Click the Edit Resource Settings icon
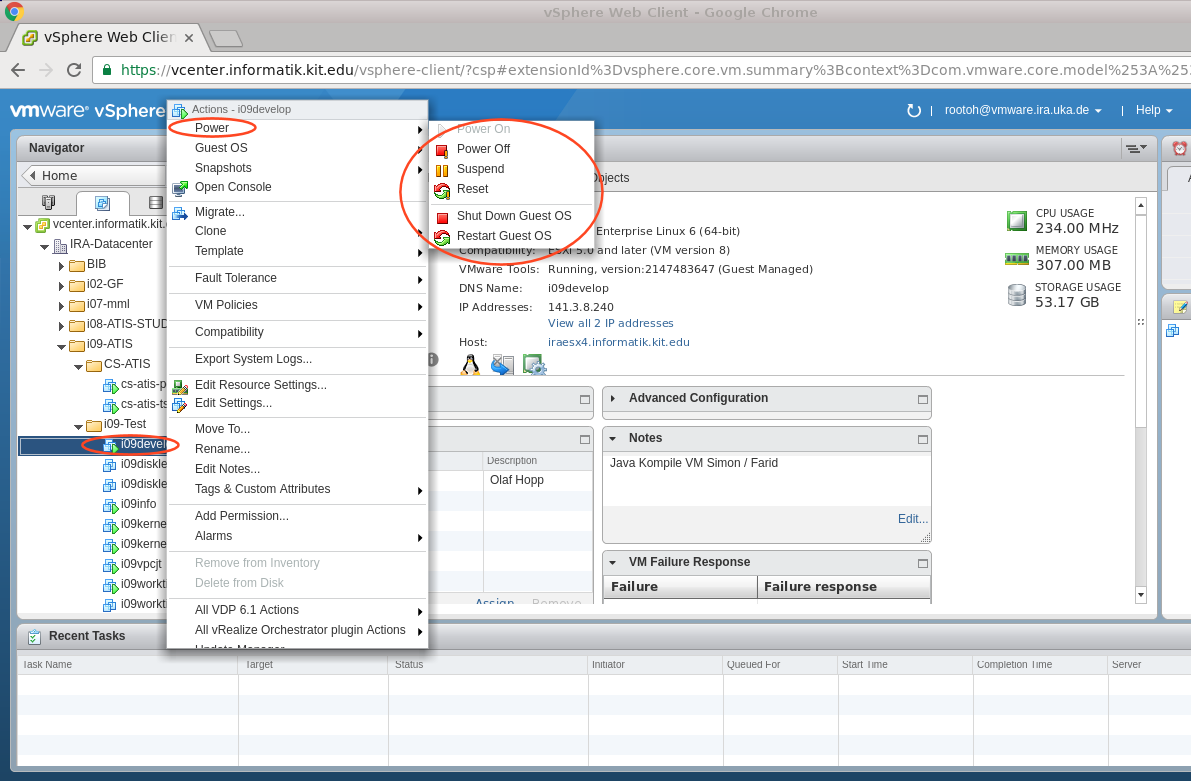Viewport: 1191px width, 781px height. pos(180,386)
